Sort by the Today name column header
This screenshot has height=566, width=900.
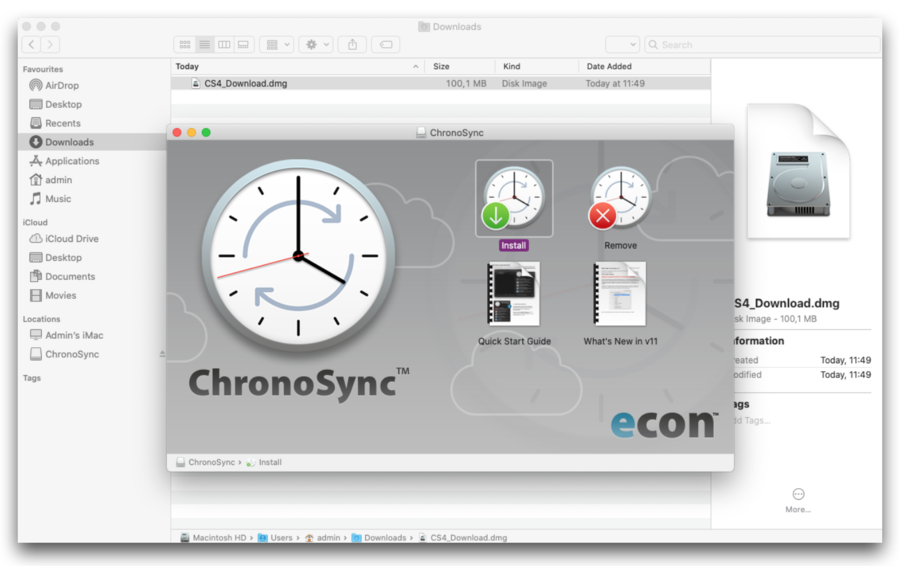pos(297,67)
